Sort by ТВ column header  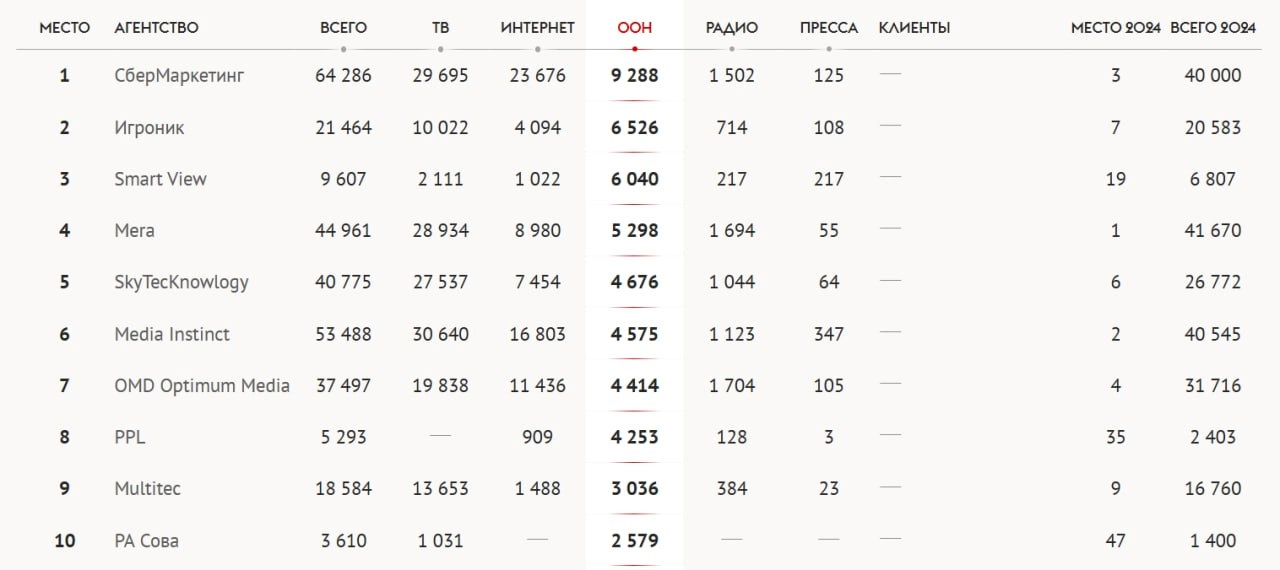click(x=440, y=28)
